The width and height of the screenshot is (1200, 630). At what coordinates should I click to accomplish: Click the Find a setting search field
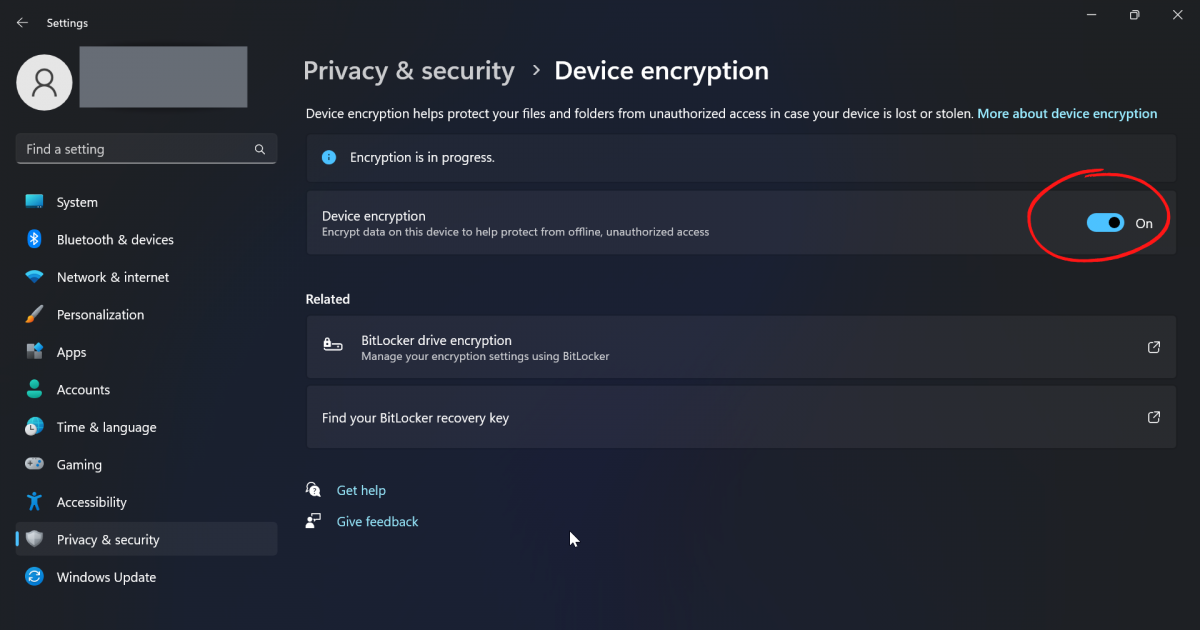pyautogui.click(x=135, y=149)
